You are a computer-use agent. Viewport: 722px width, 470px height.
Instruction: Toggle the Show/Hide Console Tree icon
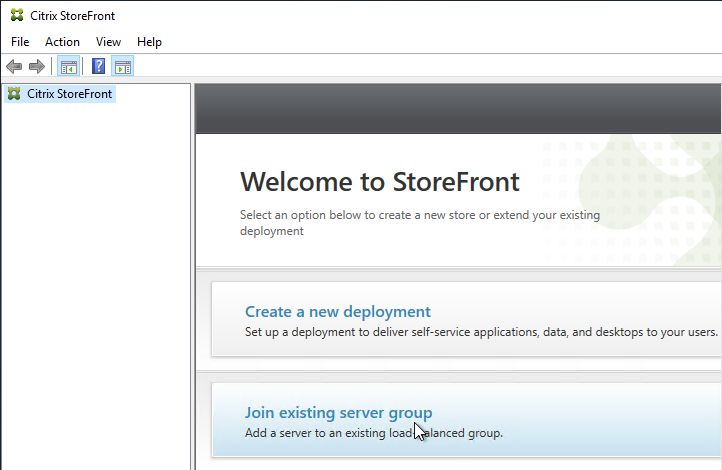click(x=69, y=67)
